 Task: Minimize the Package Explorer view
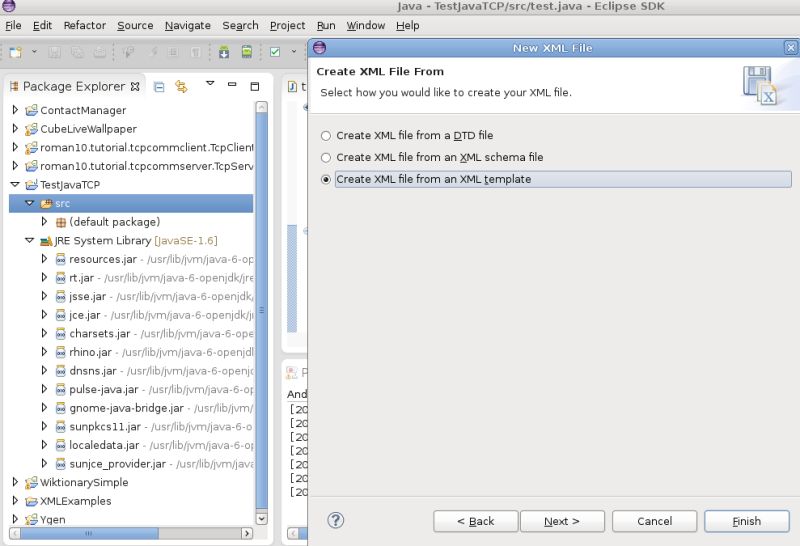click(232, 84)
